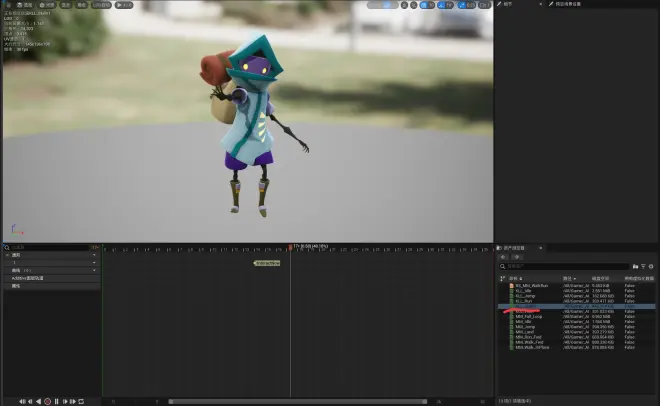
Task: Click the transform tool selector group
Action: (383, 5)
